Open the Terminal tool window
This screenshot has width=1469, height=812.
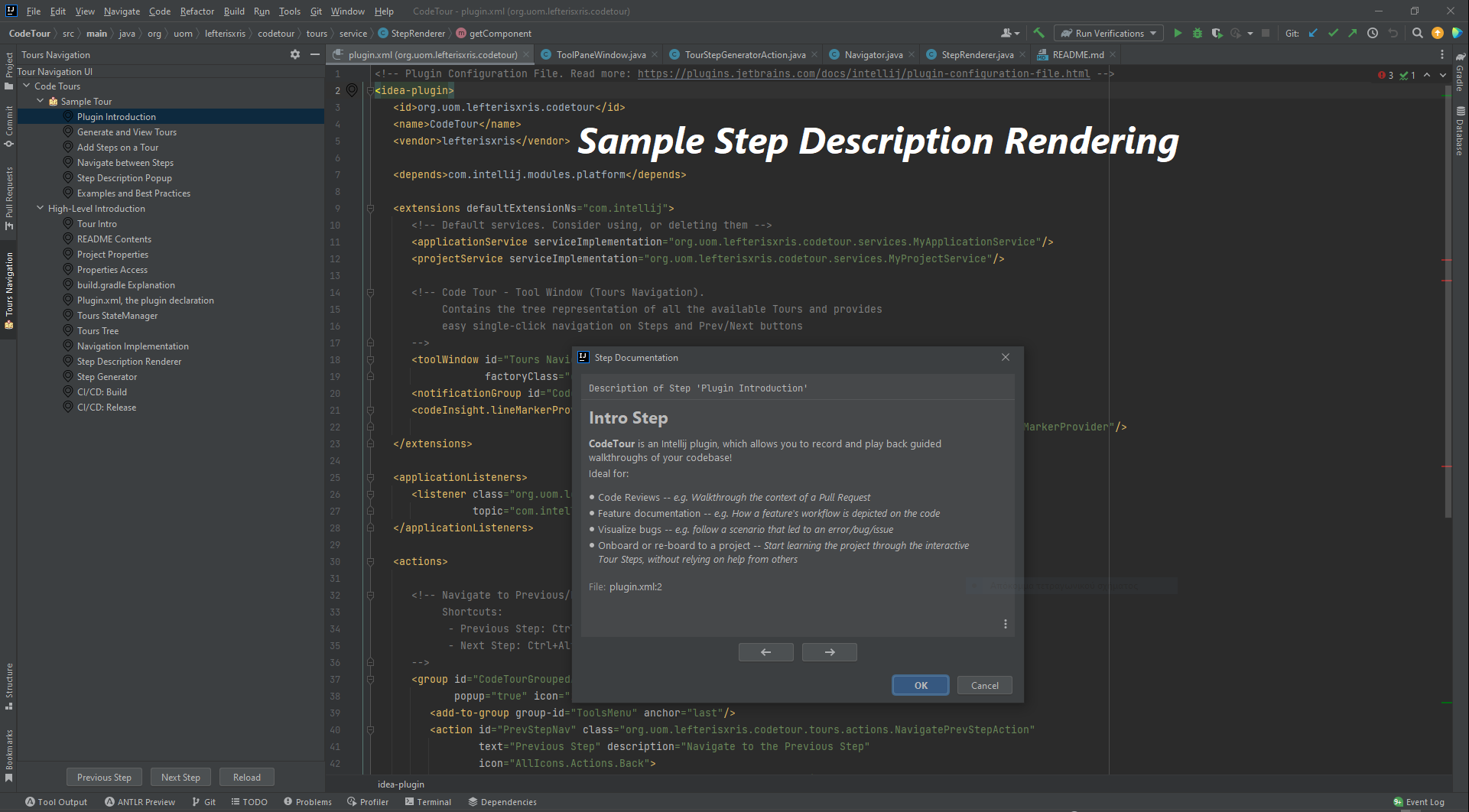(427, 802)
